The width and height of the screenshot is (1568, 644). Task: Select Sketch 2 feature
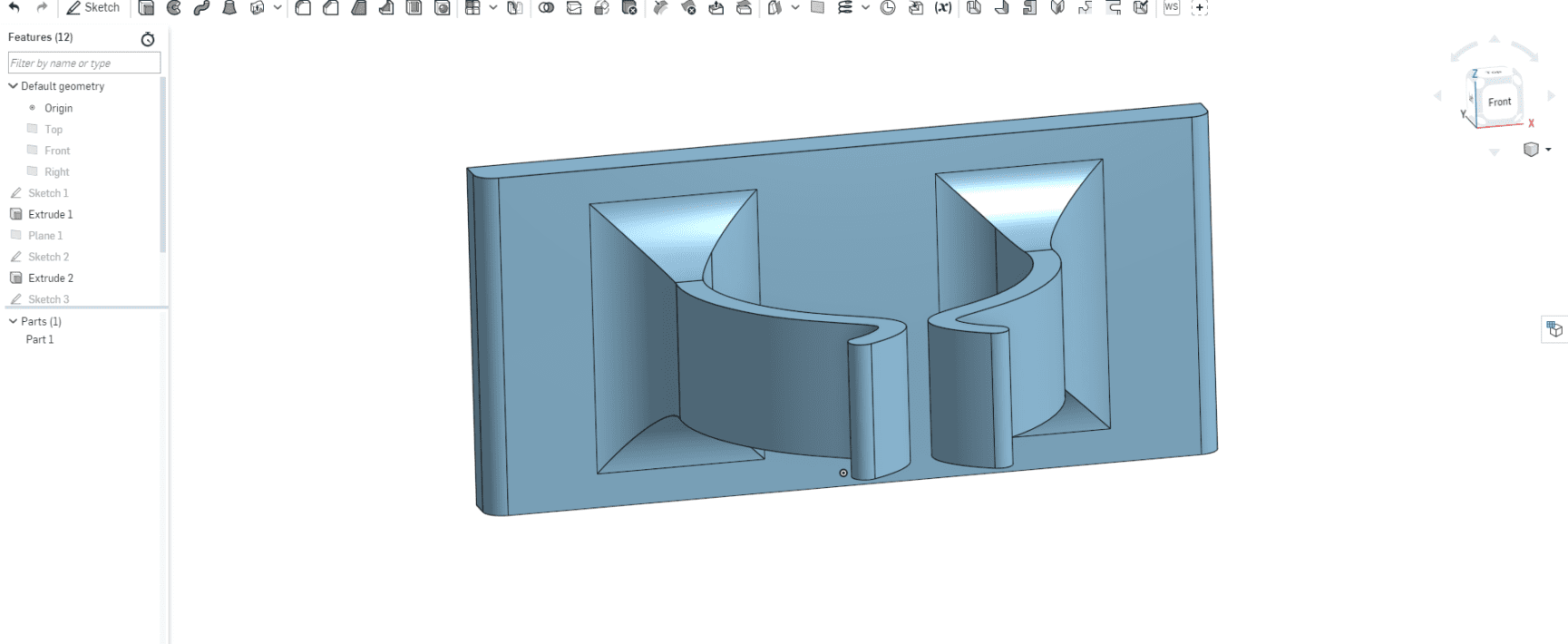coord(48,257)
